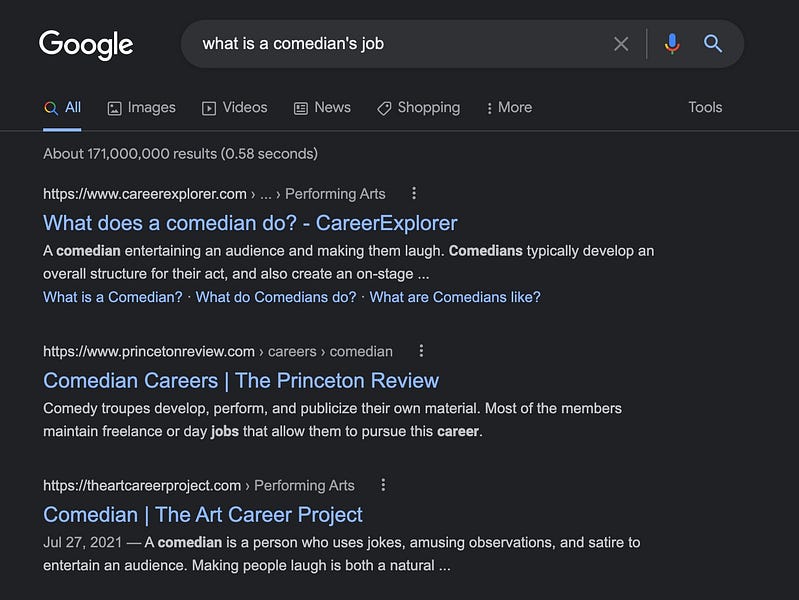This screenshot has height=600, width=799.
Task: Follow the "What are Comedians like?" sitelink
Action: (455, 297)
